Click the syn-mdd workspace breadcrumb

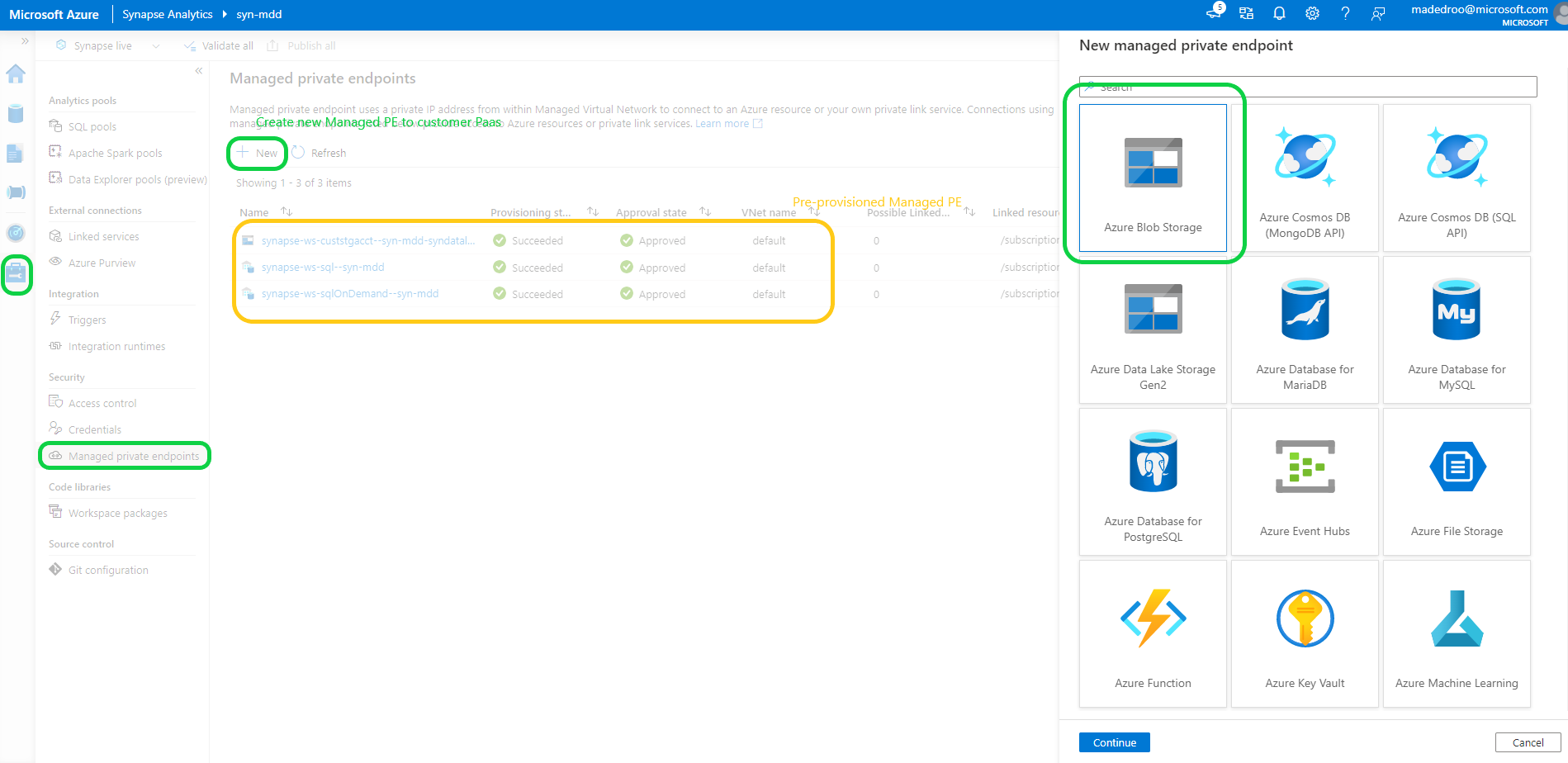click(x=259, y=14)
